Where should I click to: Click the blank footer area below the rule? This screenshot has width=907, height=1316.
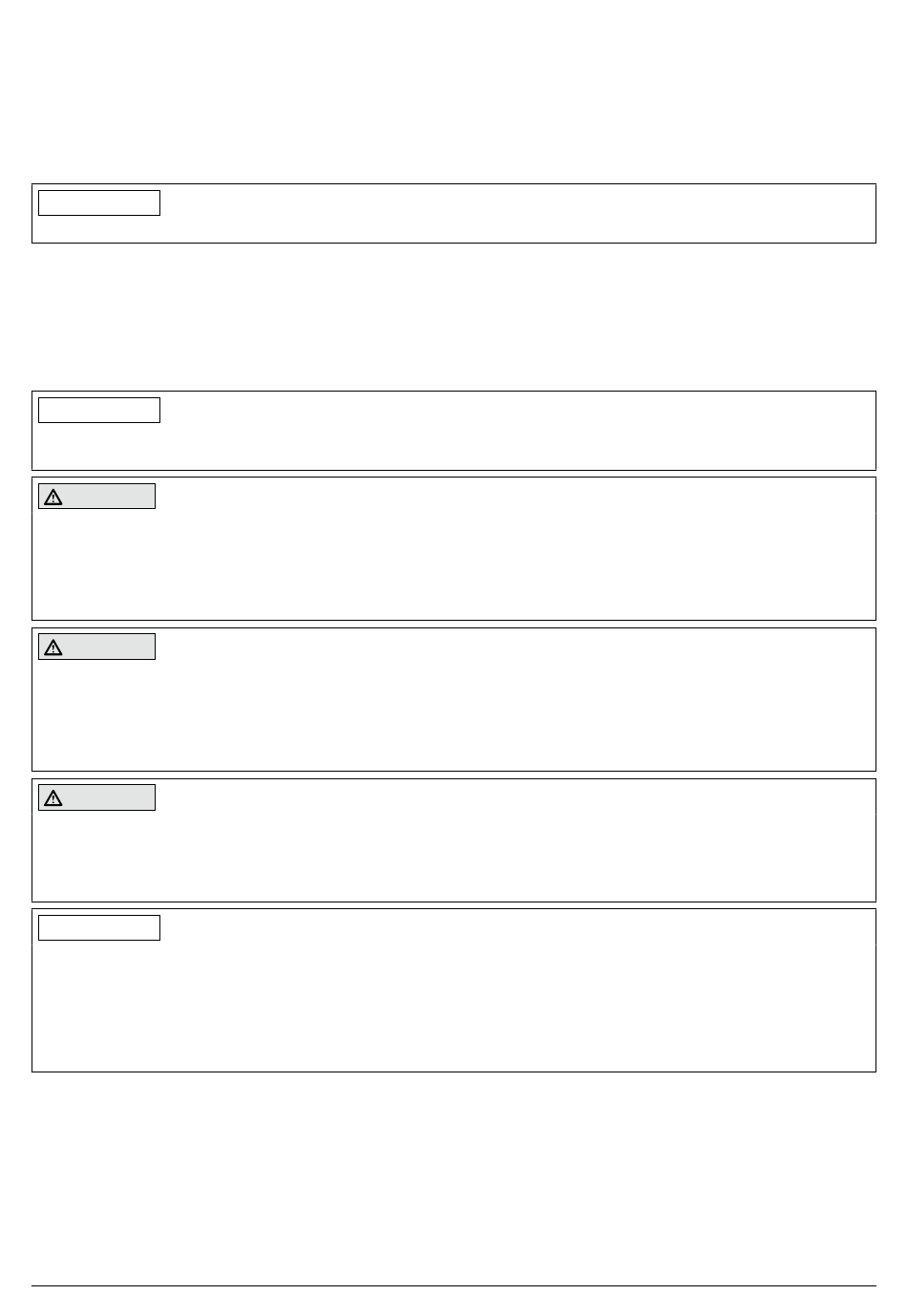[453, 1302]
